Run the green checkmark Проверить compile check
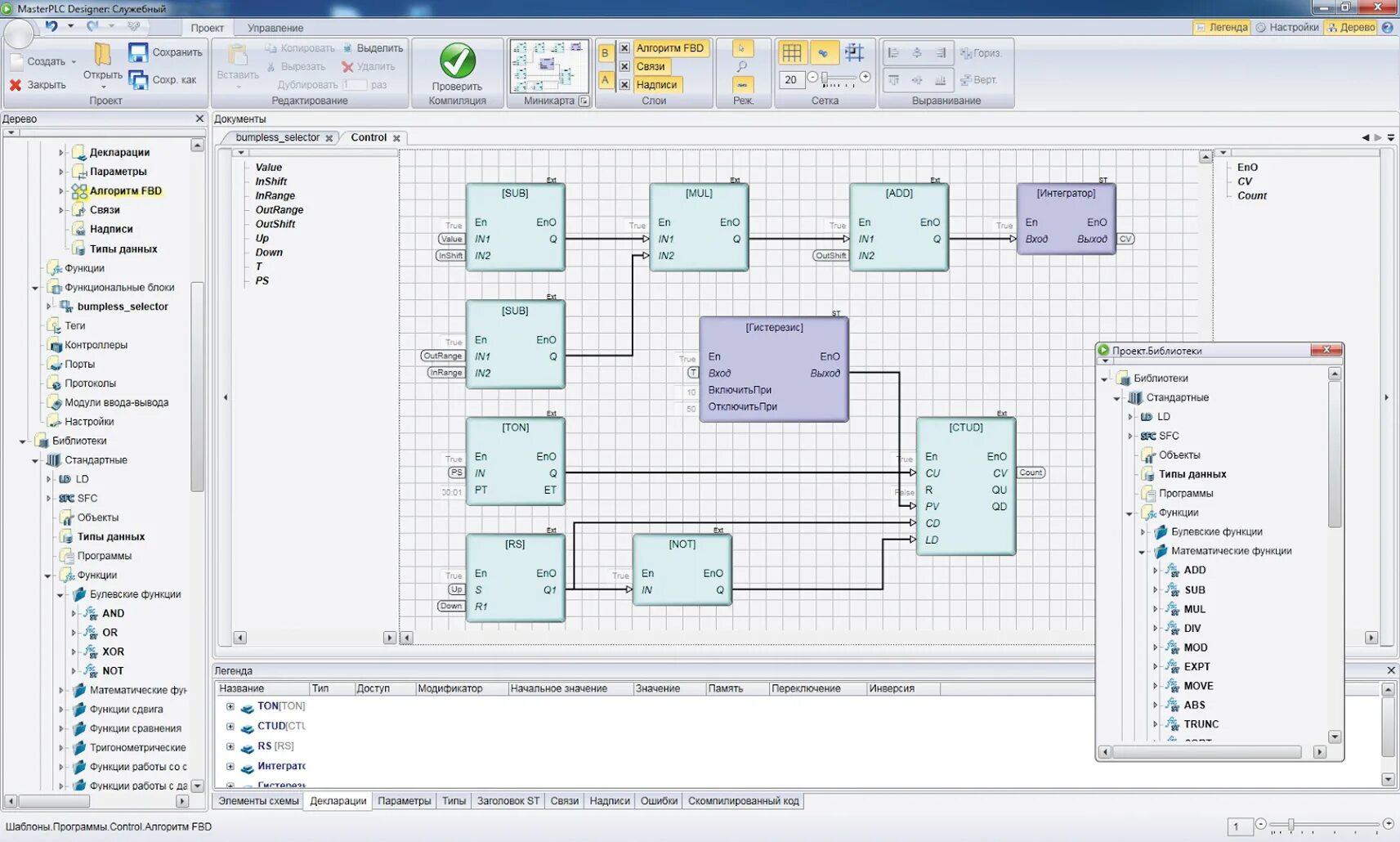Screen dimensions: 1400x842 coord(458,60)
